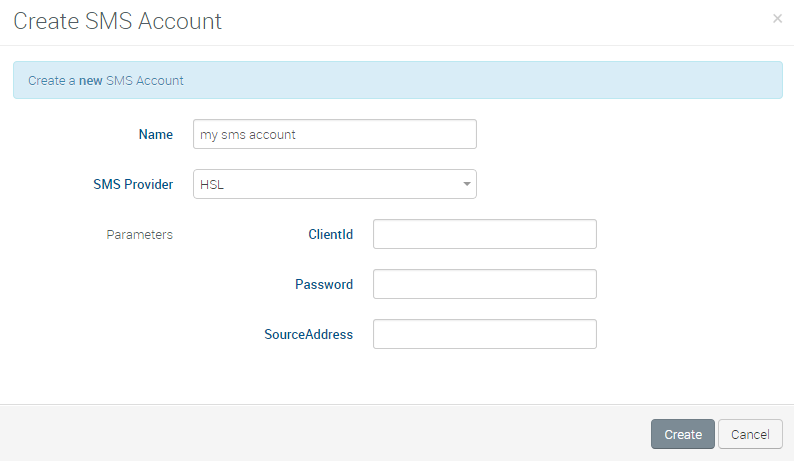This screenshot has width=794, height=461.
Task: Click the Parameters section label
Action: [x=139, y=234]
